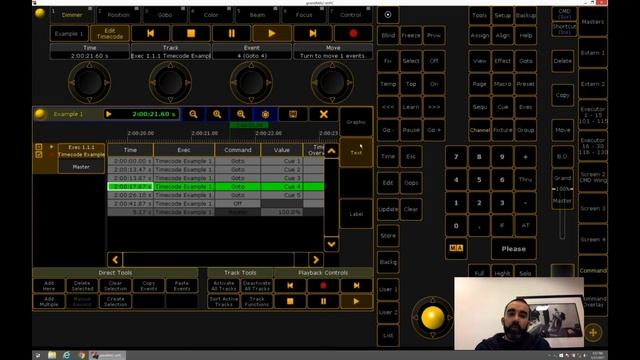
Task: Toggle the lower checkbox beside Exec 1.1.1 track
Action: [39, 155]
